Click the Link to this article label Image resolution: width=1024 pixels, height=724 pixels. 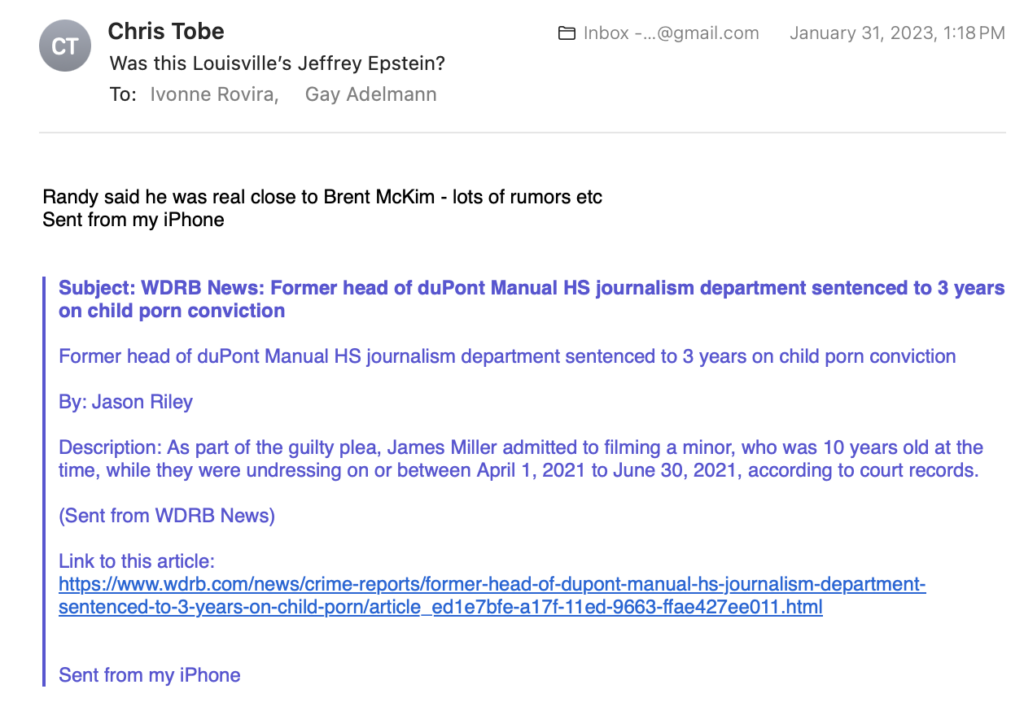click(136, 561)
